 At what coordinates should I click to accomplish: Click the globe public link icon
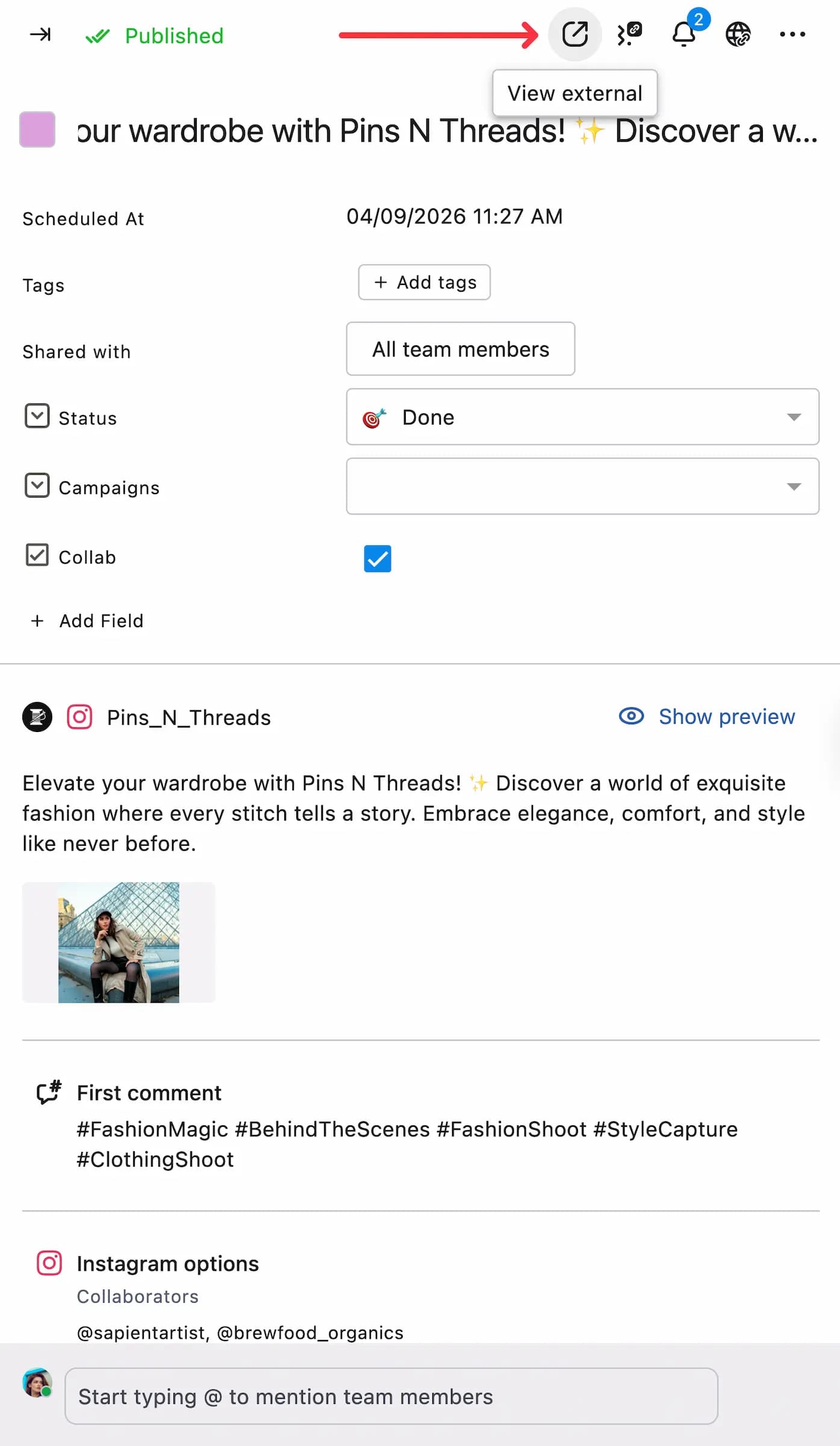[738, 34]
